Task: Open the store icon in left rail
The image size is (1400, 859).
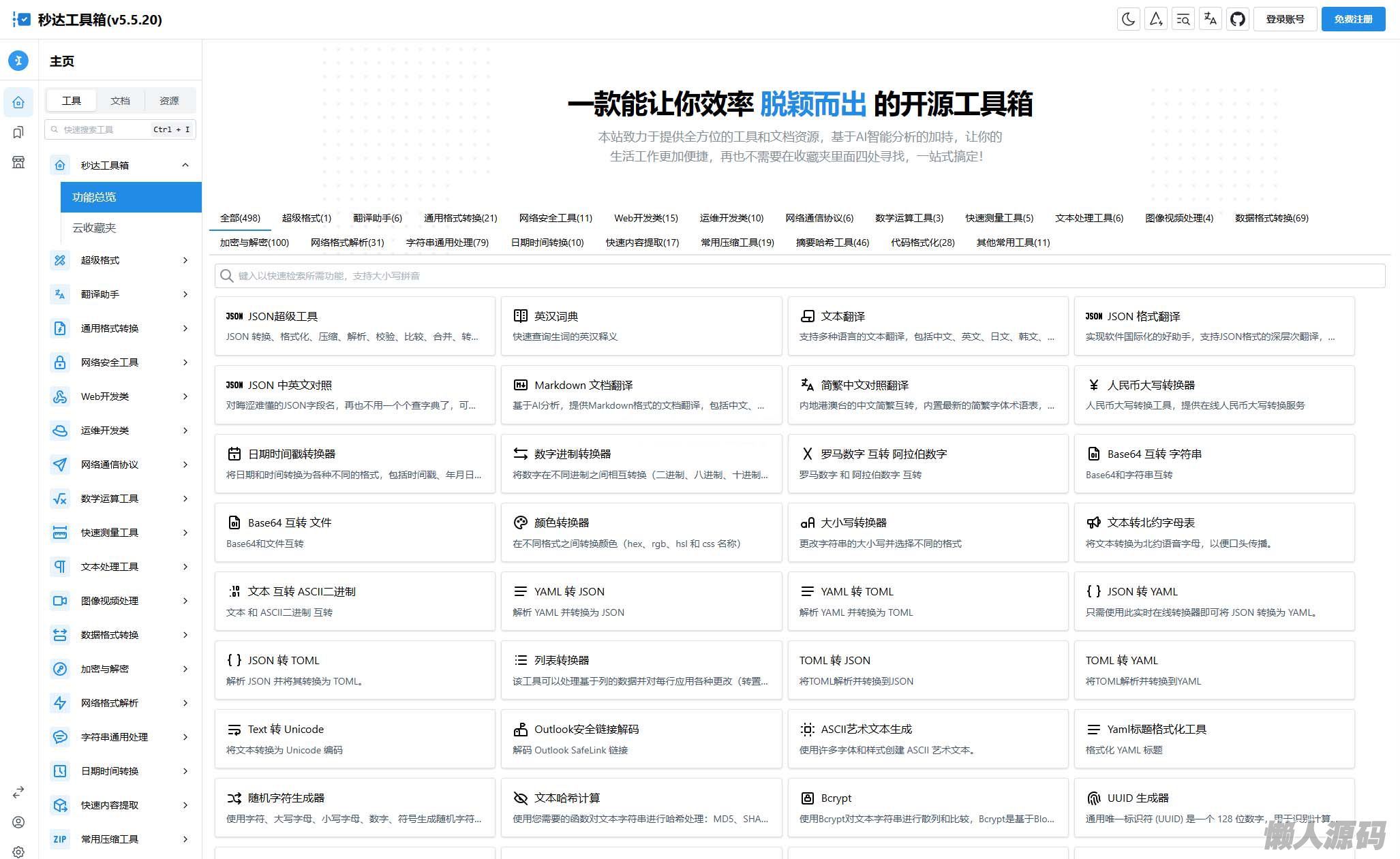Action: pos(18,162)
